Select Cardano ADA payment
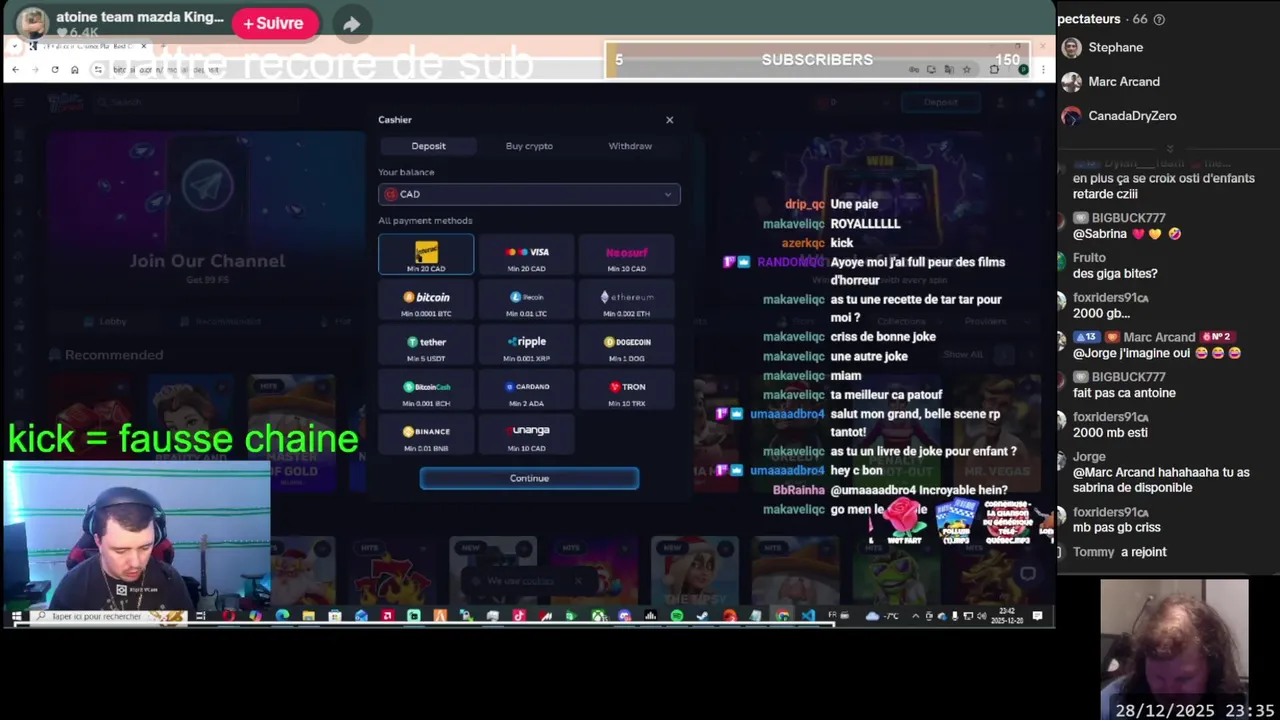The height and width of the screenshot is (720, 1280). [526, 390]
